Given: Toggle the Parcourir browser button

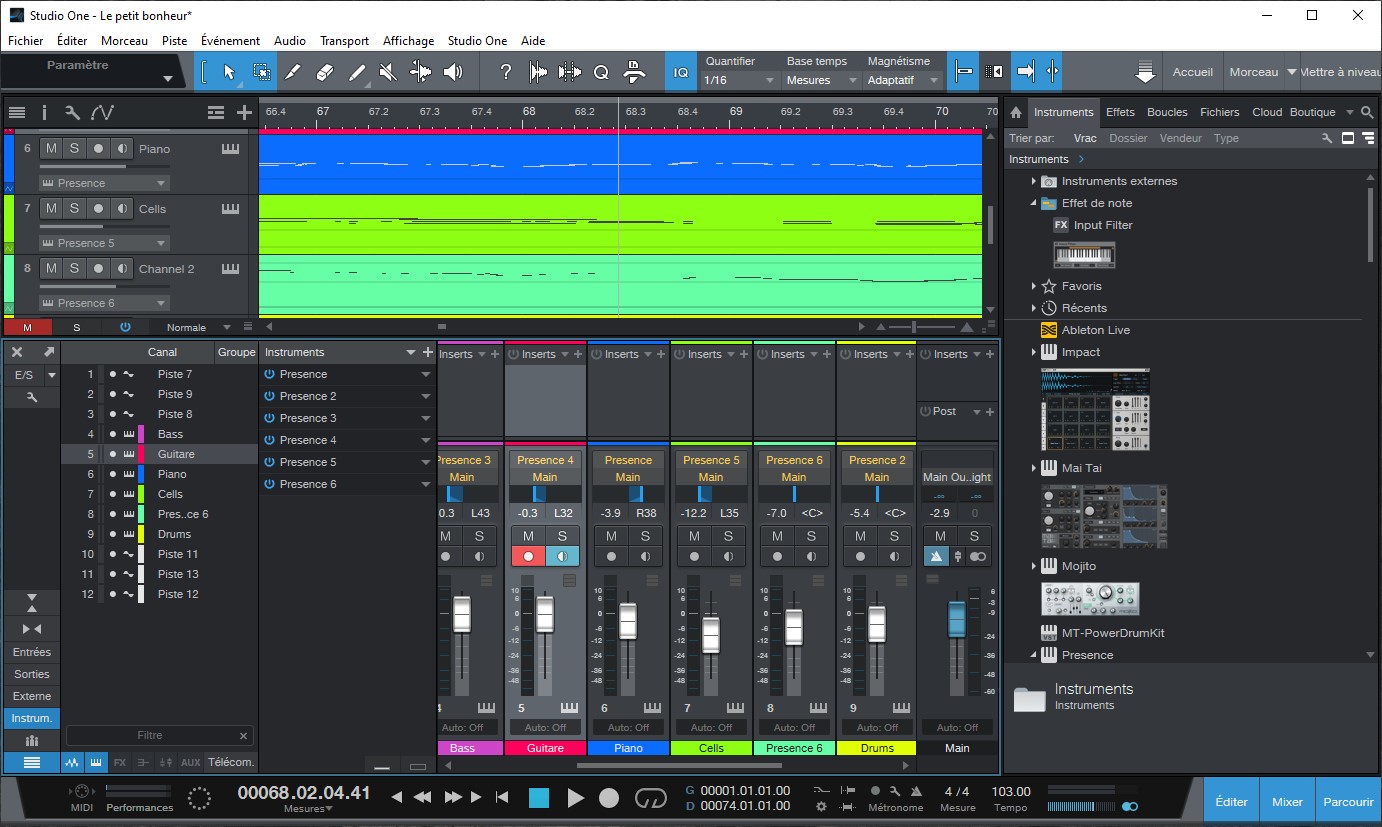Looking at the screenshot, I should (x=1348, y=801).
